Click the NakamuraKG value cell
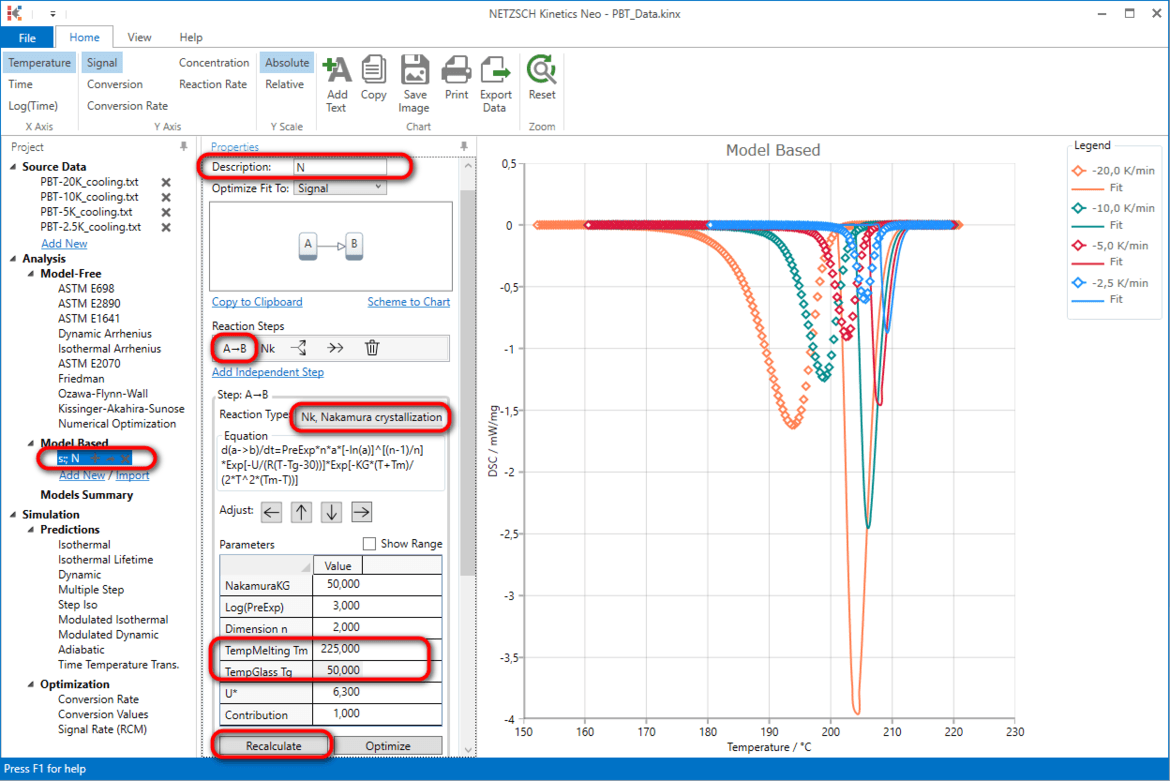The width and height of the screenshot is (1170, 781). (x=340, y=584)
